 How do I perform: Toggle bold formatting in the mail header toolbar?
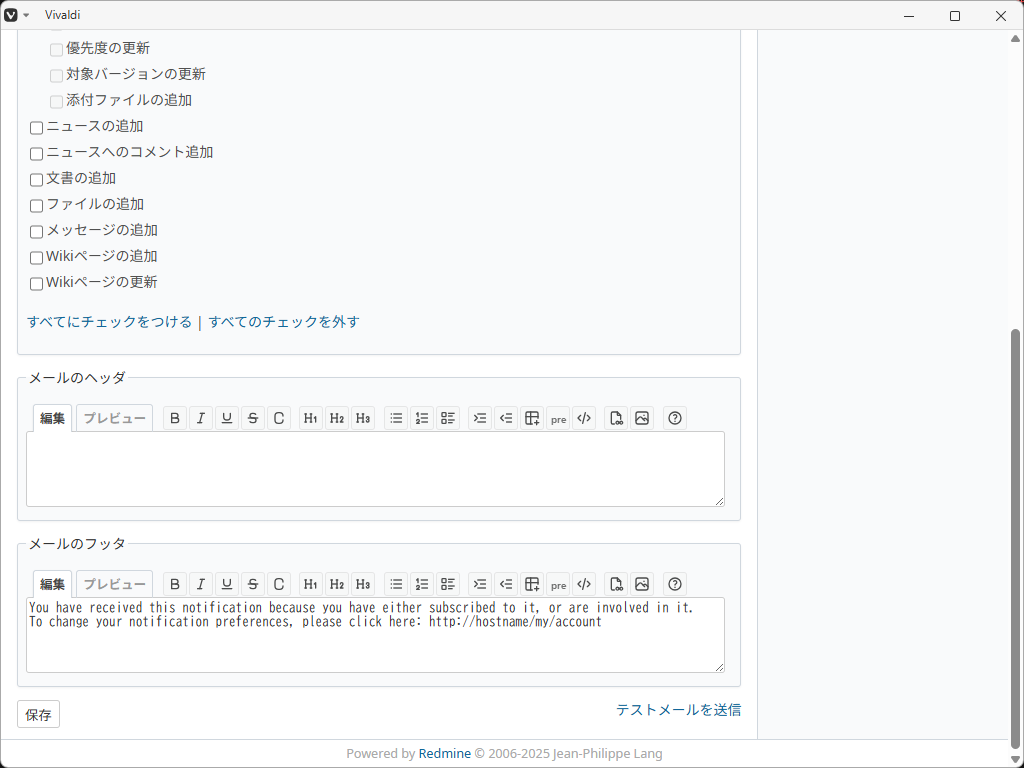[175, 418]
